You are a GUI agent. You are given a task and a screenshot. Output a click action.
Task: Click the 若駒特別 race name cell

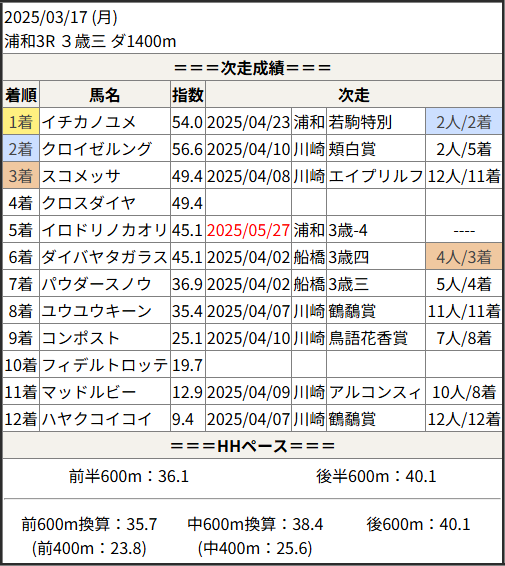[376, 122]
